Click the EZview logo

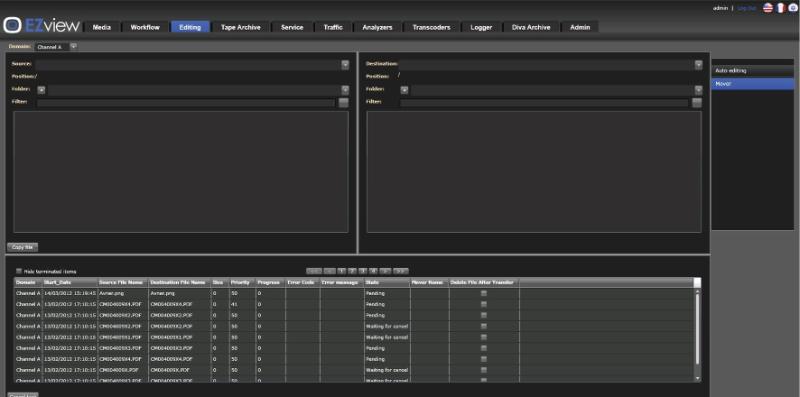pos(41,25)
